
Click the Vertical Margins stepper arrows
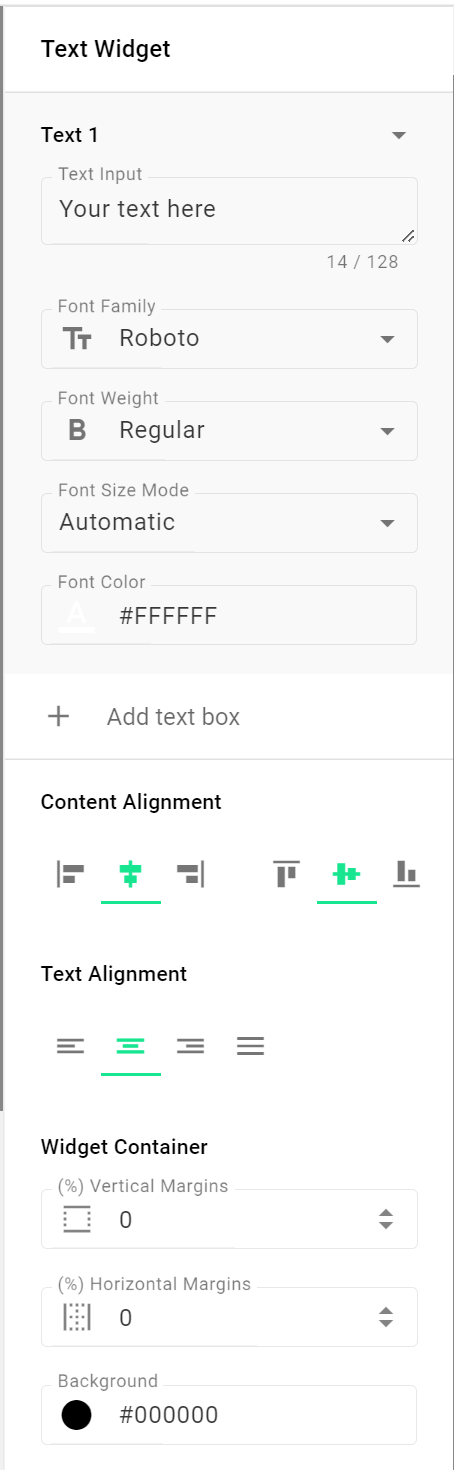(386, 1219)
